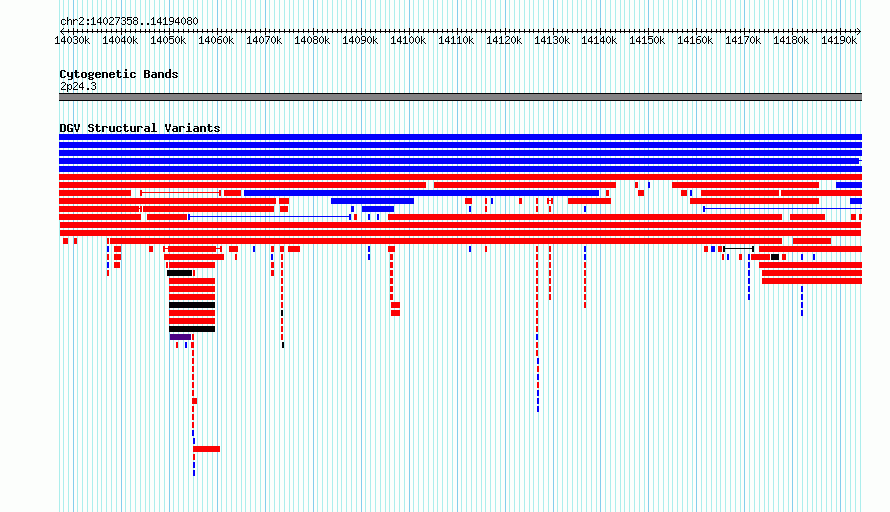Click the 14060k ruler label
The height and width of the screenshot is (512, 890).
(x=216, y=40)
